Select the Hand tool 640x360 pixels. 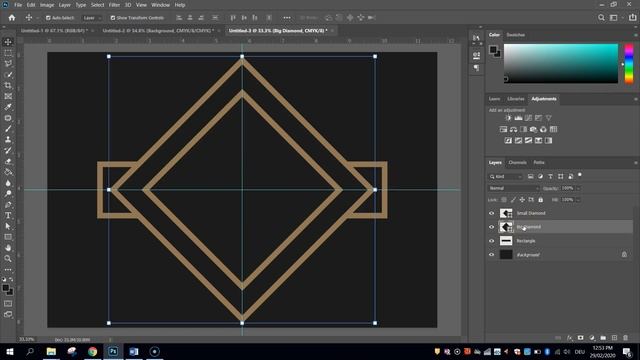[x=8, y=248]
